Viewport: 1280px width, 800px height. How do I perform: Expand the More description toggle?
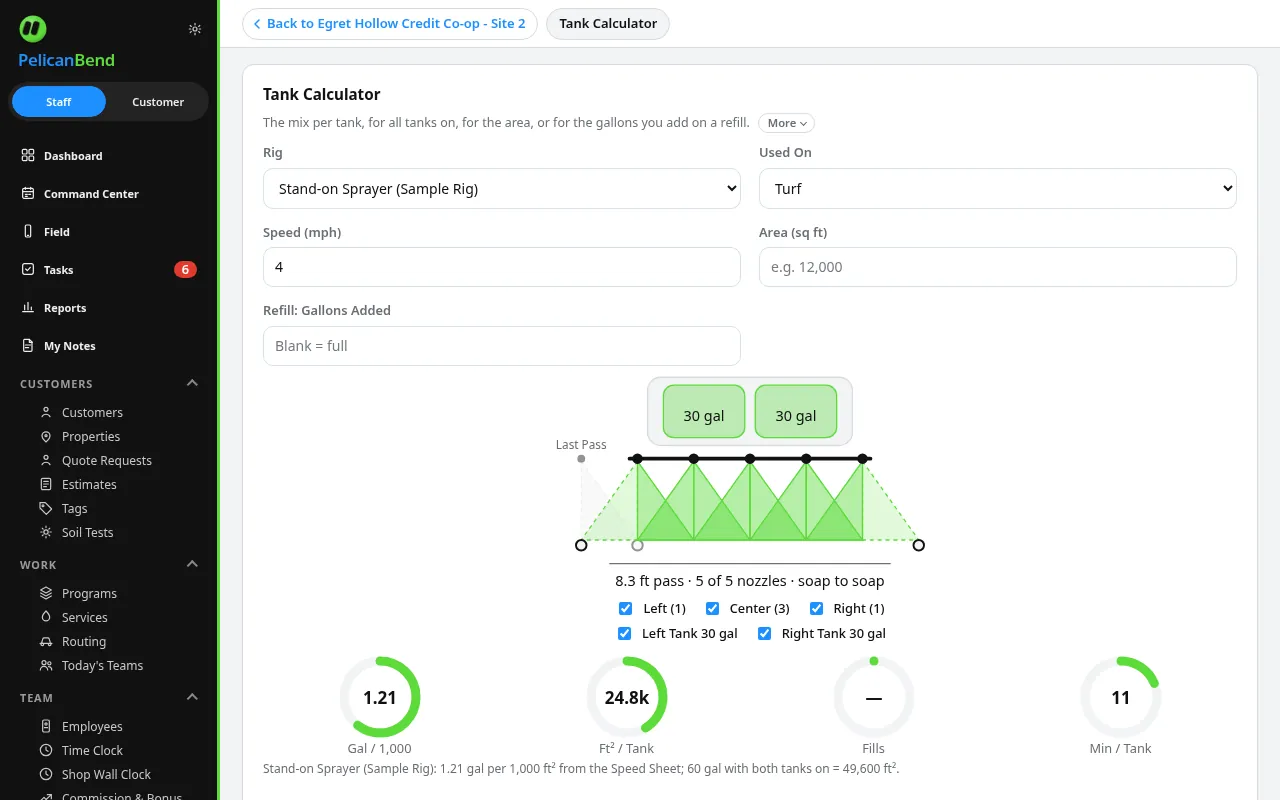pos(787,123)
